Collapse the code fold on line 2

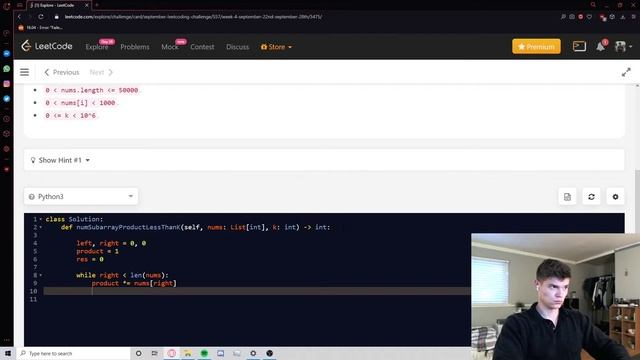40,227
